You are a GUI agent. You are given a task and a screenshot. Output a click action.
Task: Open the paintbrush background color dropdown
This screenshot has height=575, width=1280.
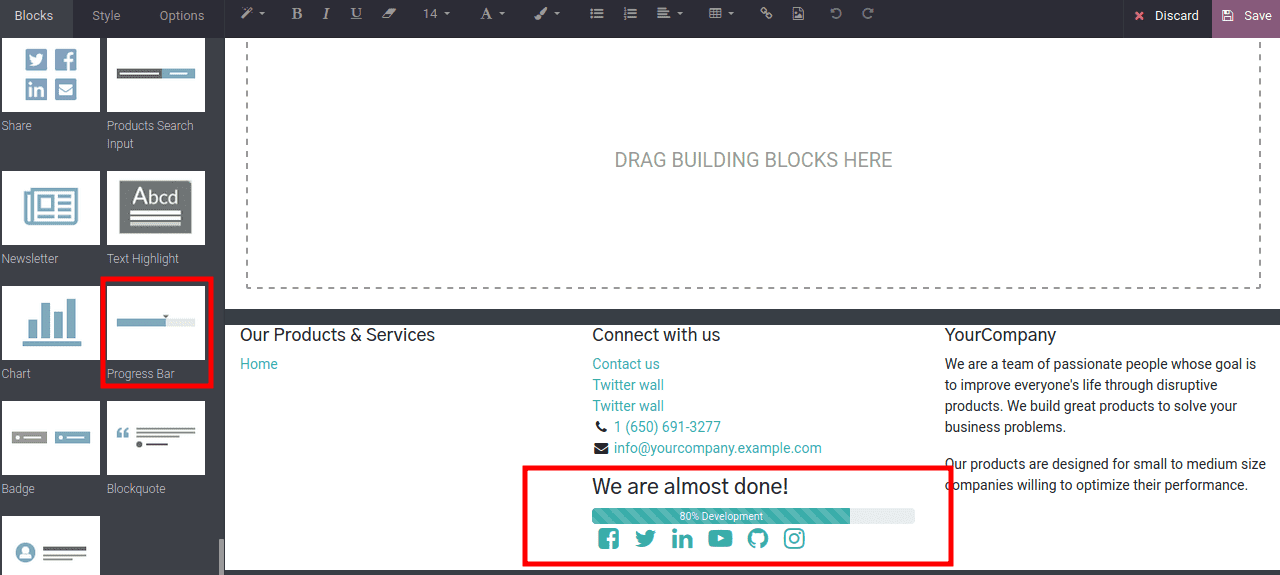coord(546,14)
